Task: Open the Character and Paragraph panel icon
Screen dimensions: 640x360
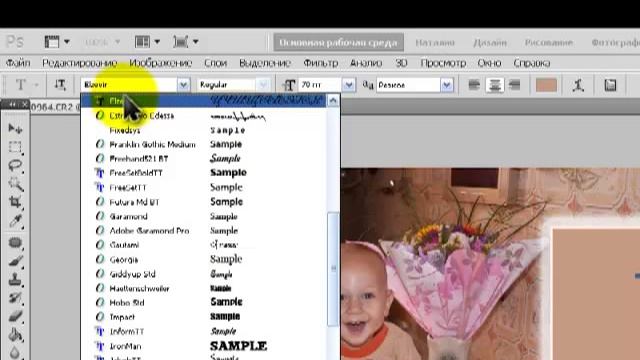Action: click(x=610, y=85)
